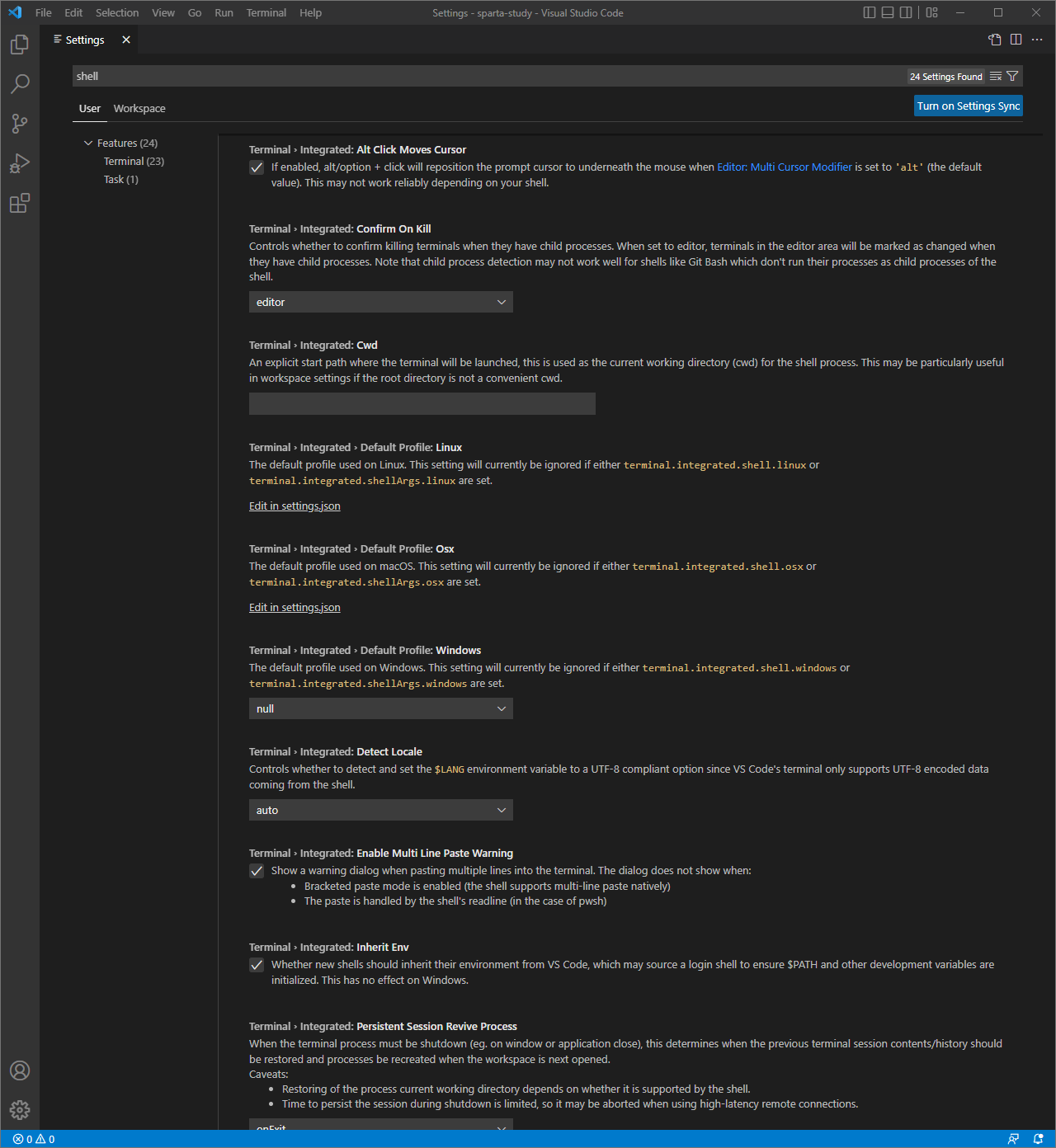1056x1148 pixels.
Task: Open the Run menu
Action: 224,12
